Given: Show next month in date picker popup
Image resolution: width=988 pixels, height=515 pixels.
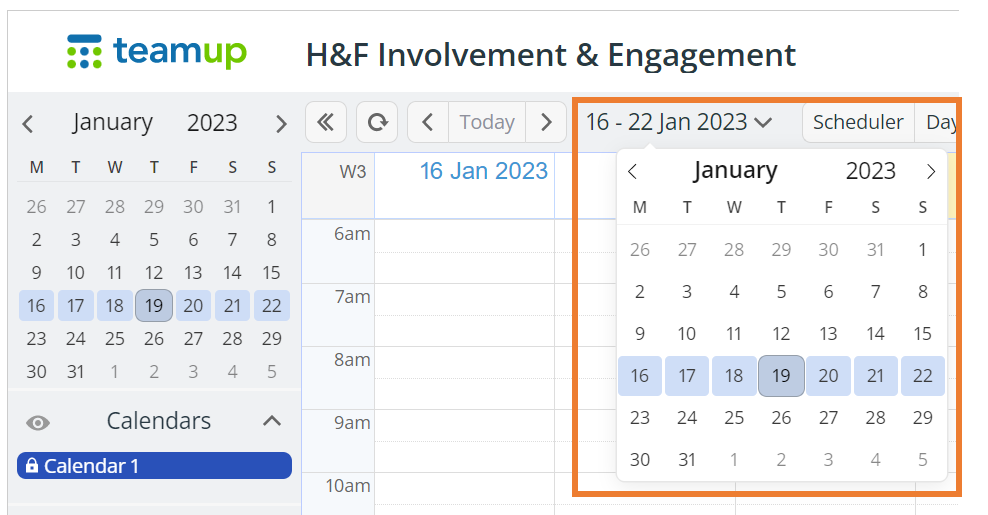Looking at the screenshot, I should 931,171.
